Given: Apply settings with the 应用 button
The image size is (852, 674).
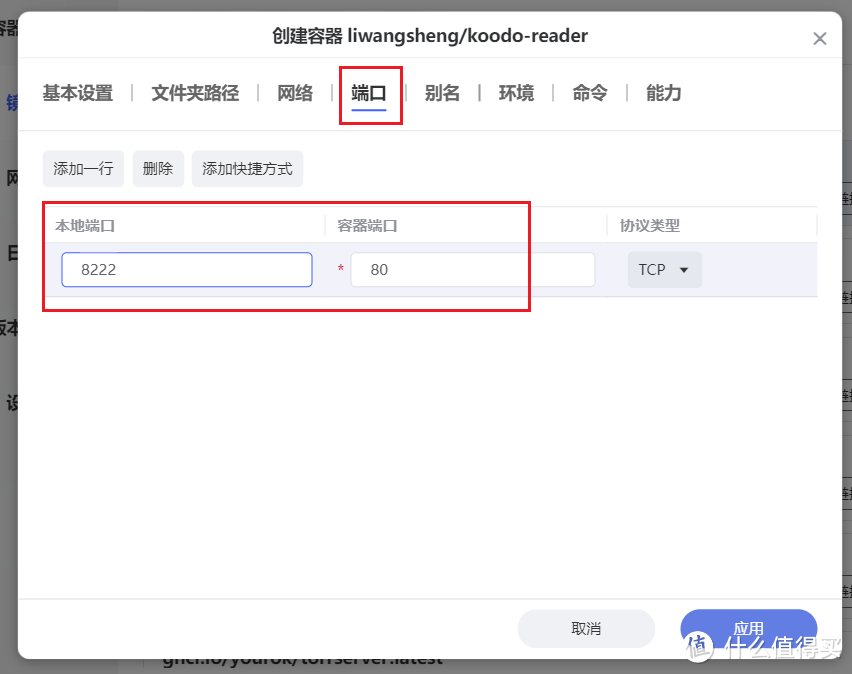Looking at the screenshot, I should click(x=748, y=627).
